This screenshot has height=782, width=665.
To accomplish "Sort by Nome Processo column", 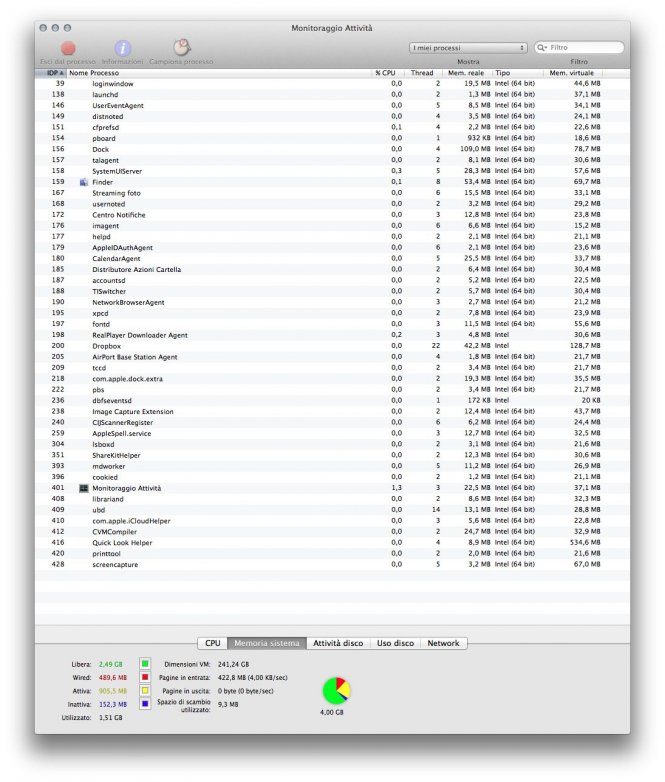I will pyautogui.click(x=220, y=73).
